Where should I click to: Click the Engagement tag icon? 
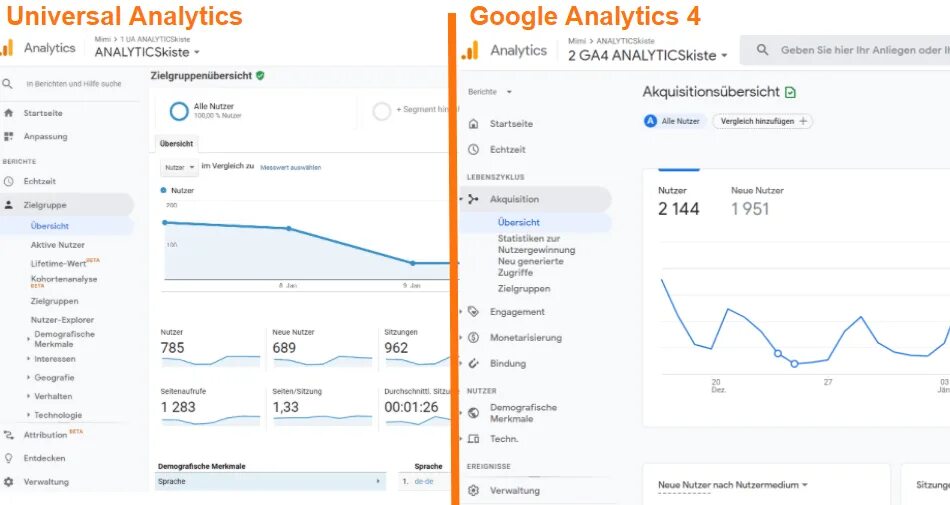474,312
